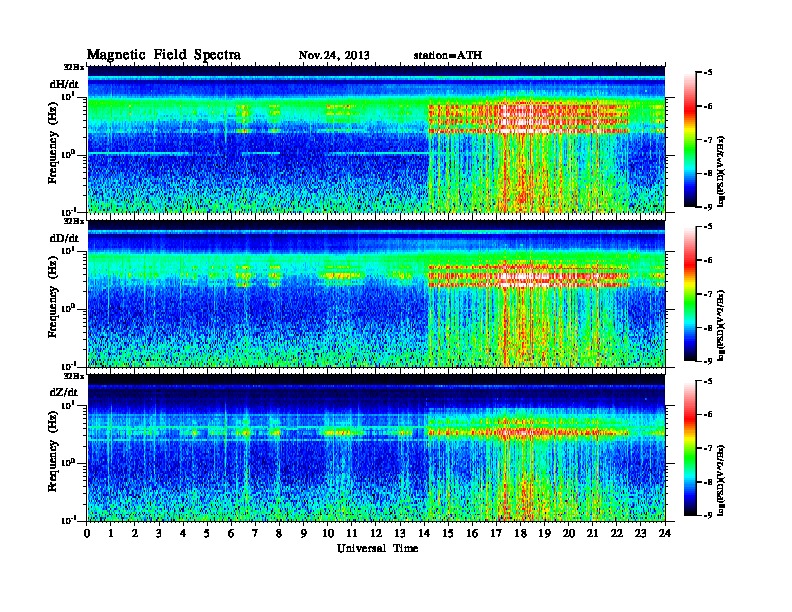Click the color bar beside the dH/dt panel
This screenshot has height=612, width=792.
tap(690, 140)
